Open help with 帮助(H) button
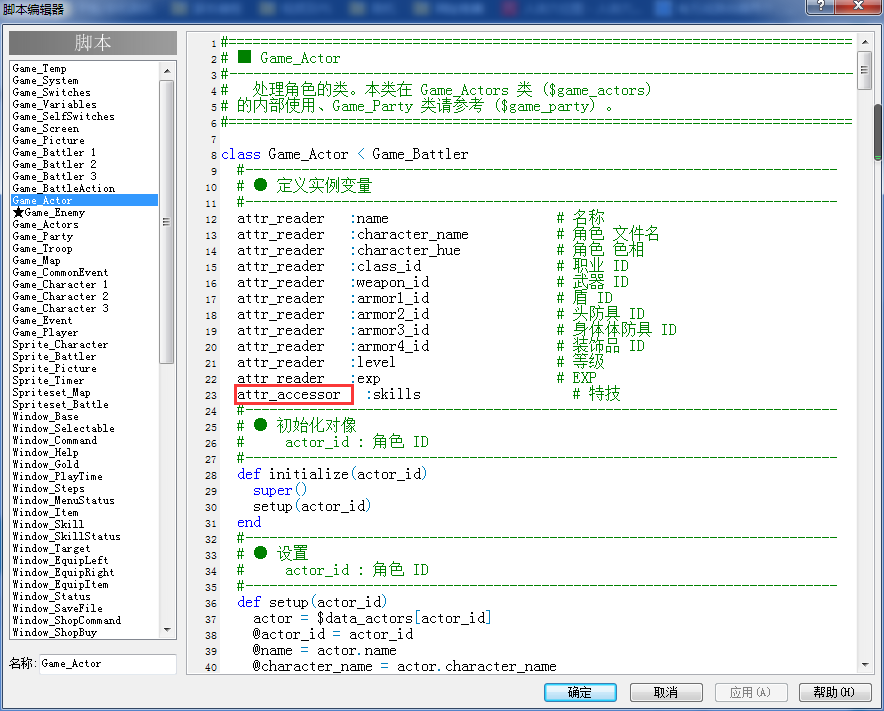This screenshot has height=711, width=884. pyautogui.click(x=835, y=692)
